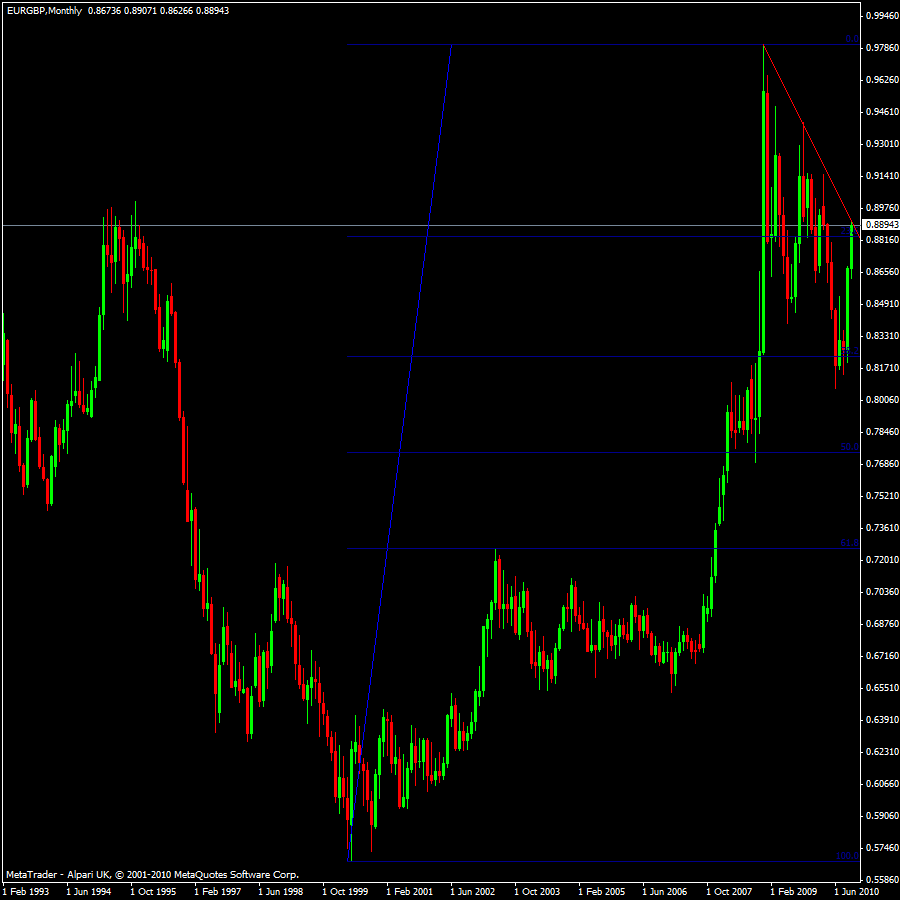Click the 1 Oct 2003 date label
The width and height of the screenshot is (900, 900).
(538, 892)
